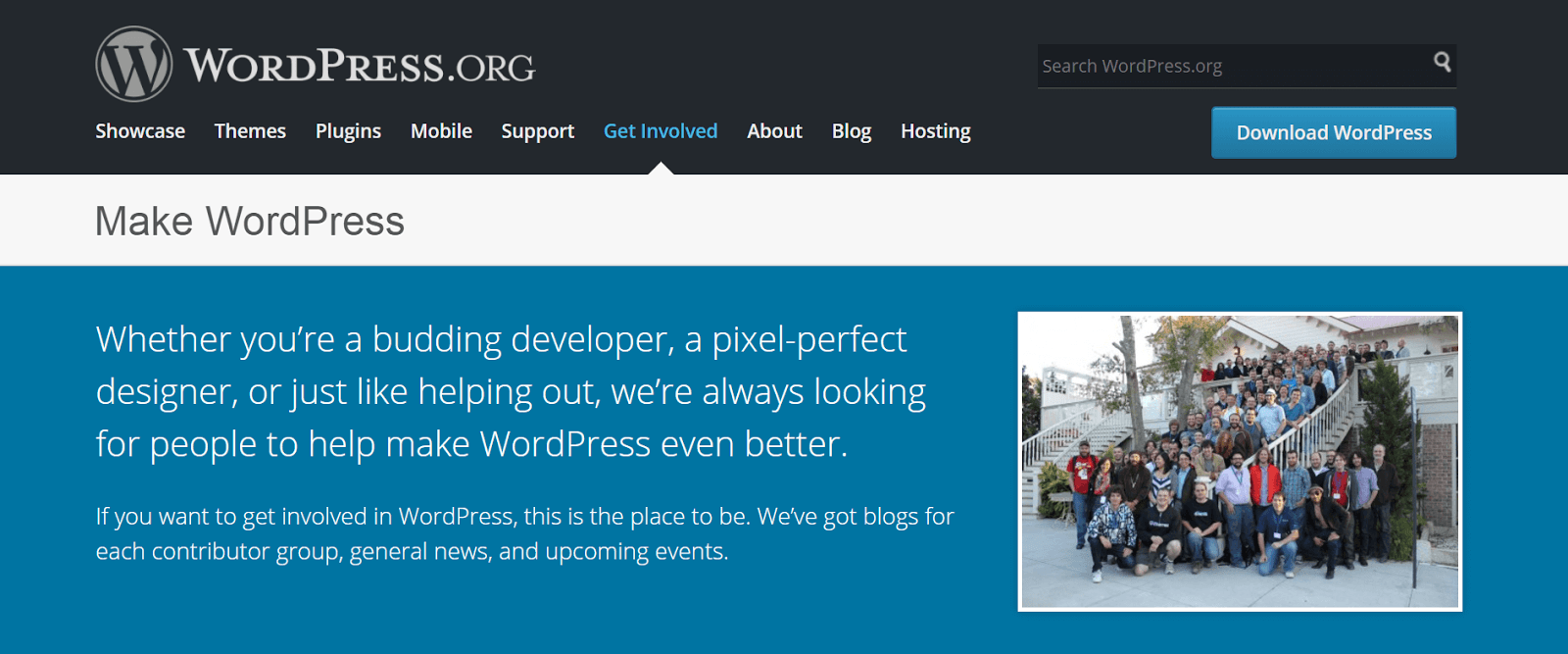Open the Support section
The height and width of the screenshot is (654, 1568).
(537, 131)
